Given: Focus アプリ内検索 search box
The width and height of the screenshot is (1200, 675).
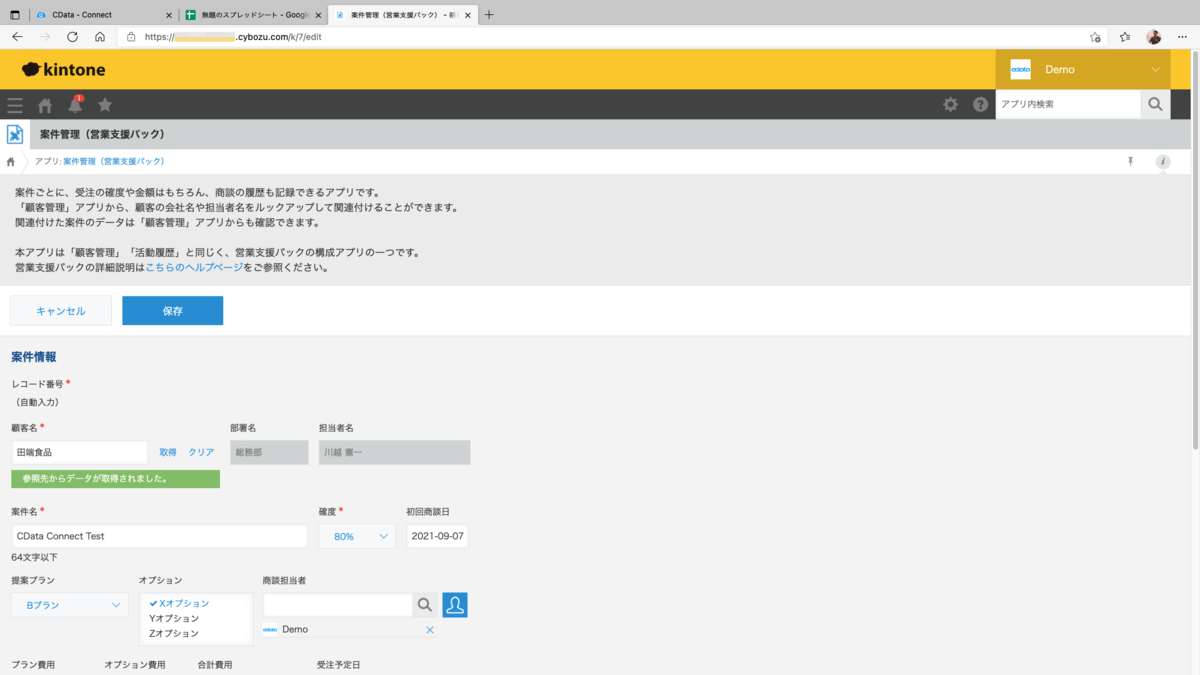Looking at the screenshot, I should 1068,104.
